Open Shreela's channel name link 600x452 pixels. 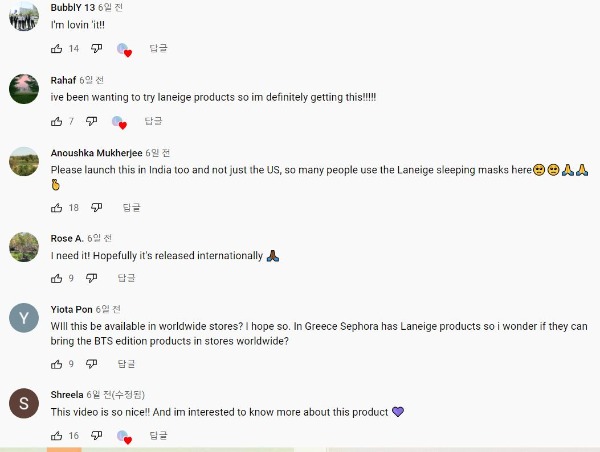pyautogui.click(x=67, y=395)
